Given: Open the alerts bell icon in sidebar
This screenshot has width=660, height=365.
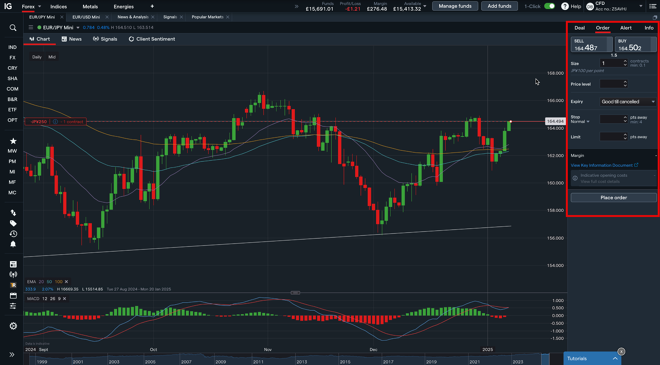Looking at the screenshot, I should point(13,244).
